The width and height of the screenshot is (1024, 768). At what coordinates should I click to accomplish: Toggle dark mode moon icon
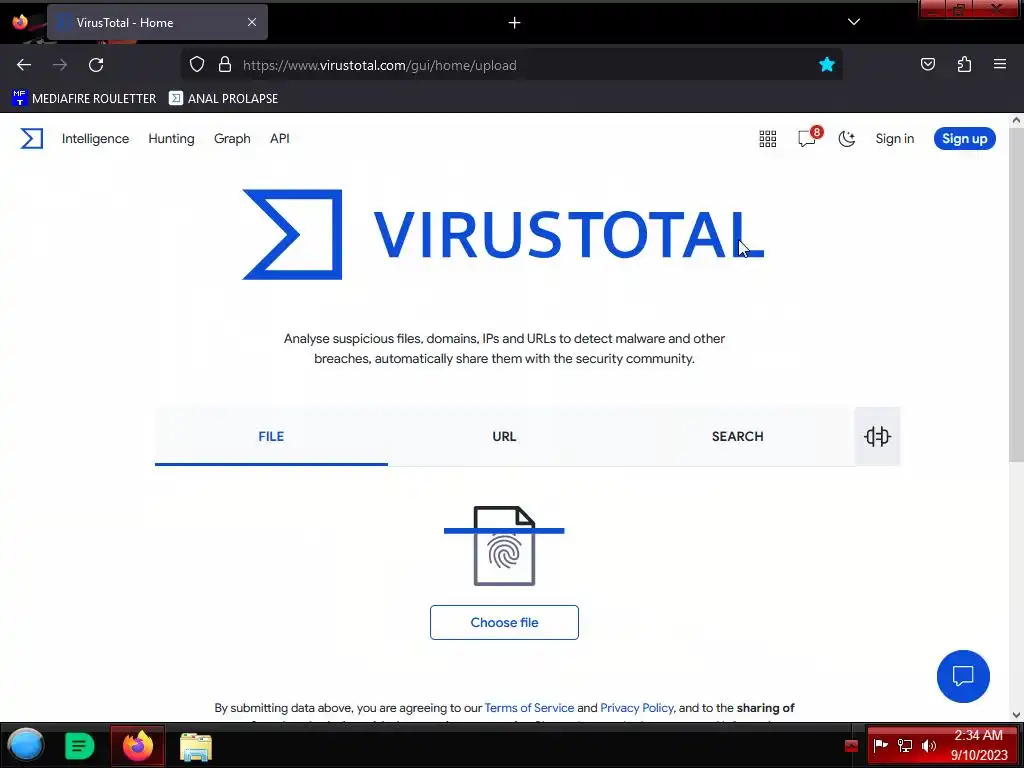coord(847,138)
